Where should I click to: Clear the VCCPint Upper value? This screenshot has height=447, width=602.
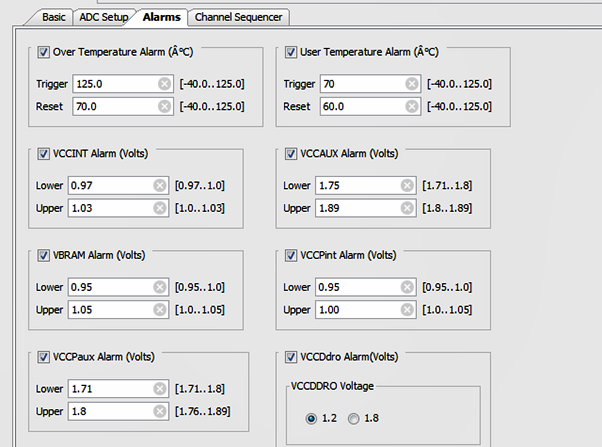[x=407, y=310]
